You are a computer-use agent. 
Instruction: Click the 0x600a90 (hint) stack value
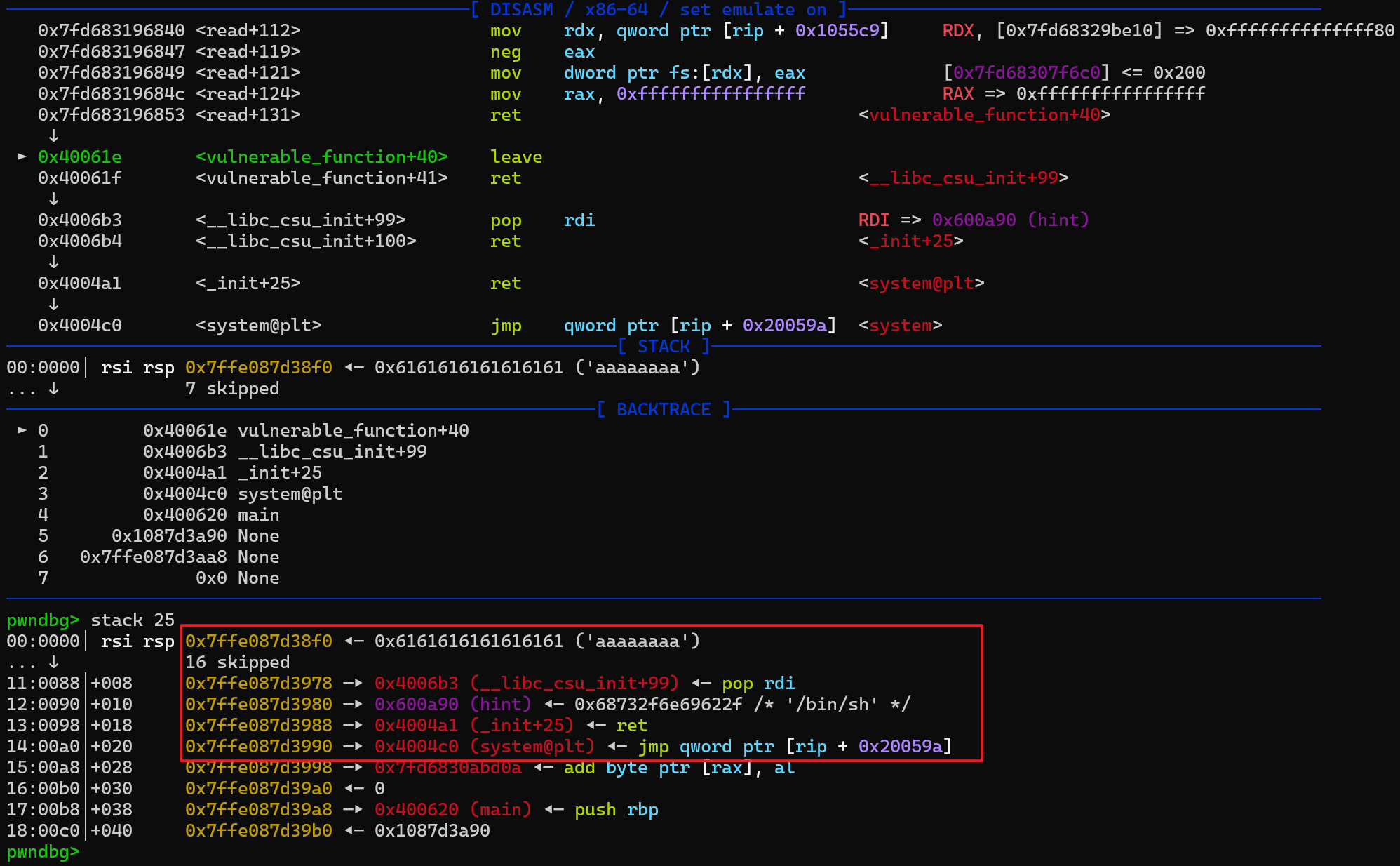tap(452, 704)
